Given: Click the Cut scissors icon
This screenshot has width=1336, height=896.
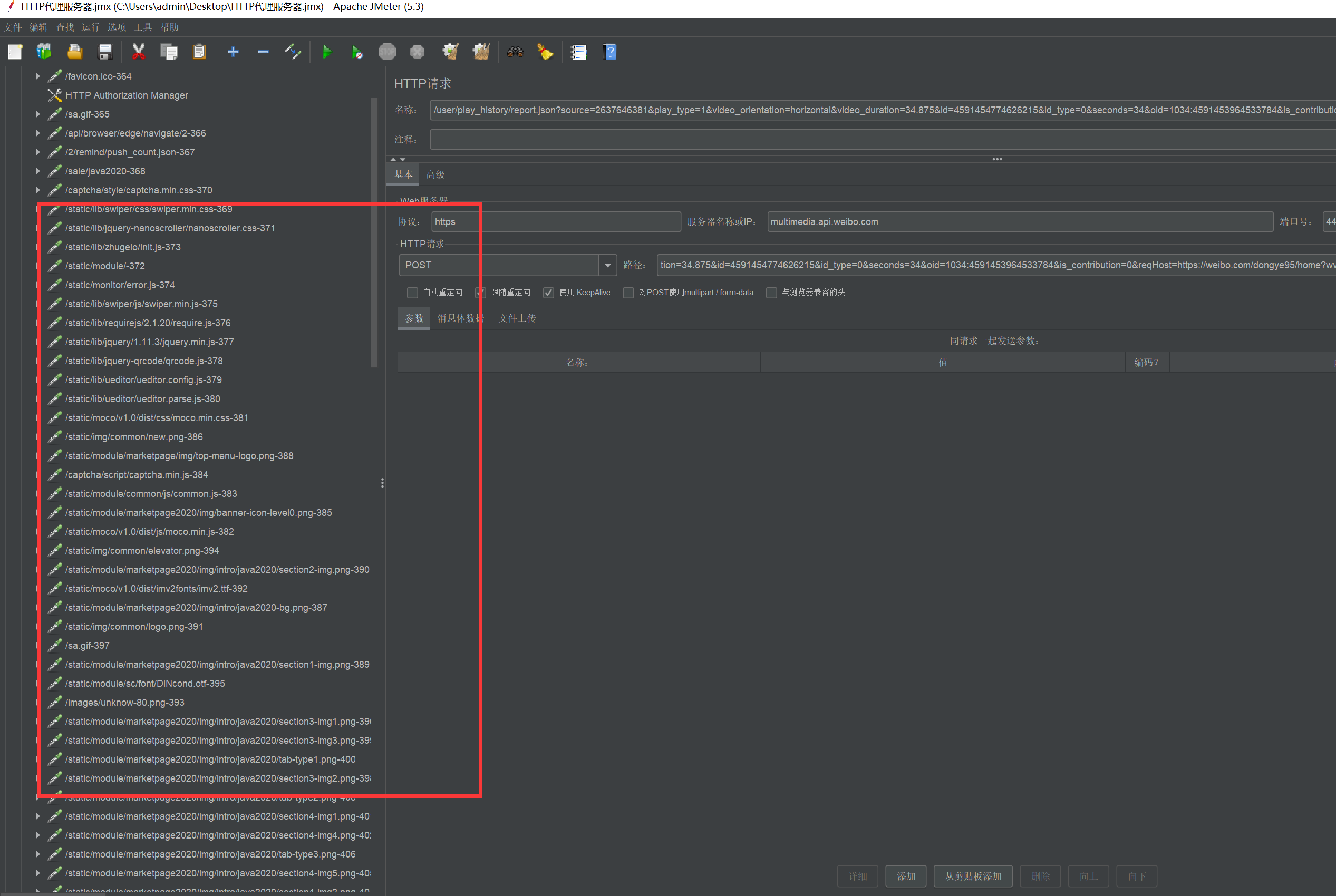Looking at the screenshot, I should (138, 52).
